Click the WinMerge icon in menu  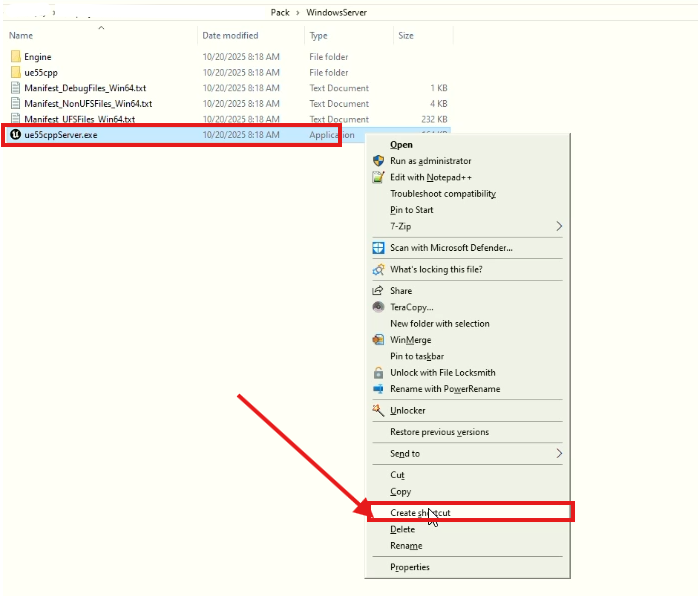[378, 340]
